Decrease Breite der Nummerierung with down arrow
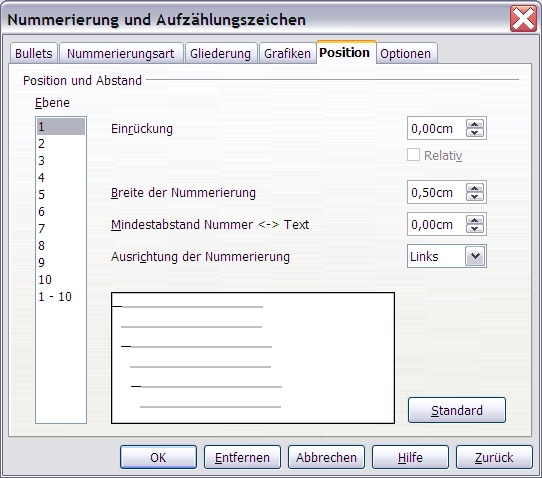The image size is (542, 478). (475, 196)
